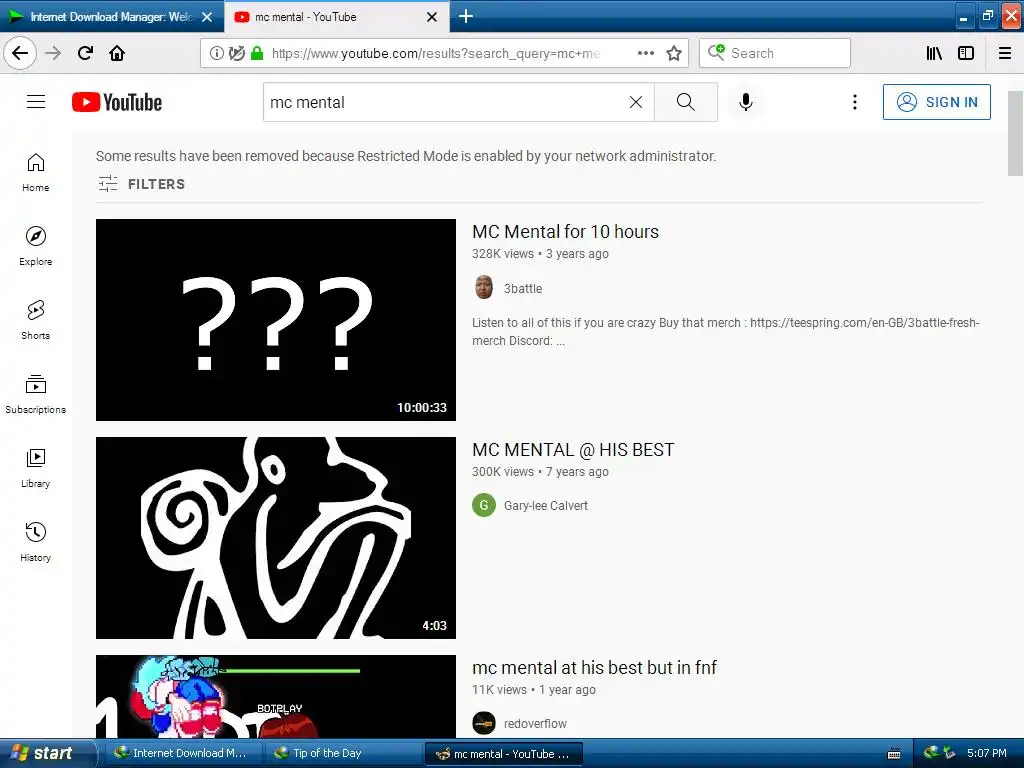Open Subscriptions in YouTube sidebar
This screenshot has width=1024, height=768.
coord(35,394)
